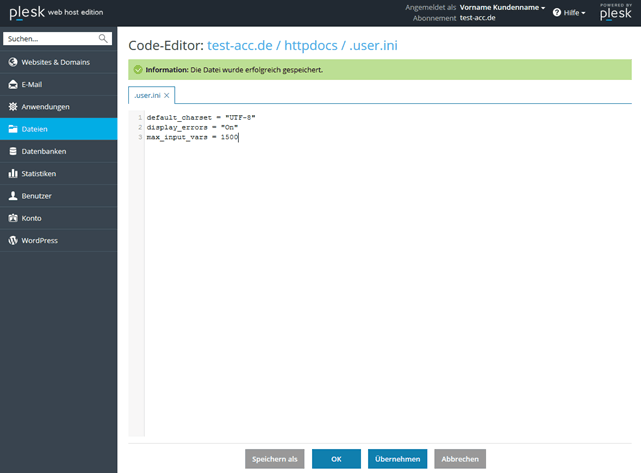This screenshot has width=641, height=473.
Task: Follow the httpdocs breadcrumb link
Action: [x=311, y=45]
